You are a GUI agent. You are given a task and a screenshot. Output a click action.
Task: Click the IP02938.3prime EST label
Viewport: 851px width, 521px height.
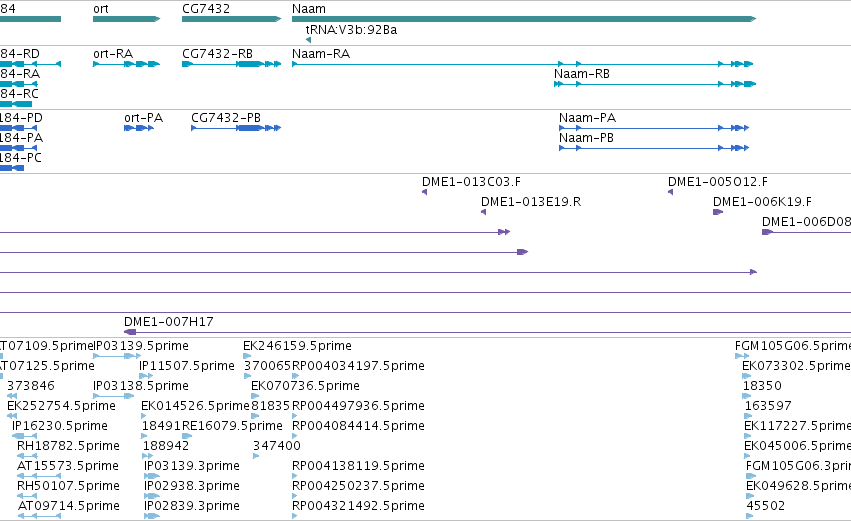pyautogui.click(x=192, y=486)
